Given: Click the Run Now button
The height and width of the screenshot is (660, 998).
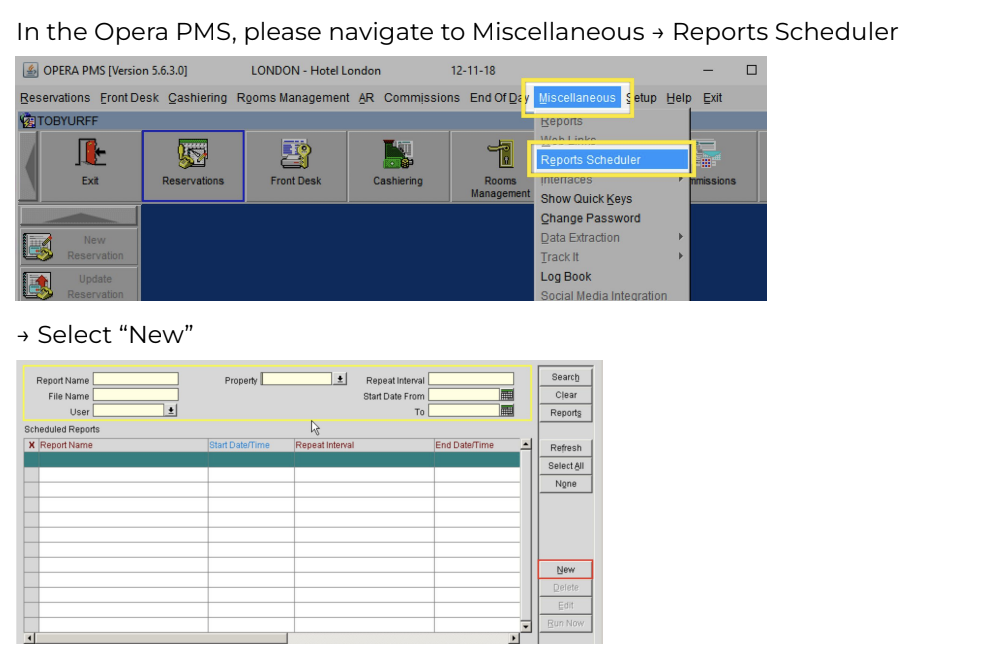Looking at the screenshot, I should (565, 623).
